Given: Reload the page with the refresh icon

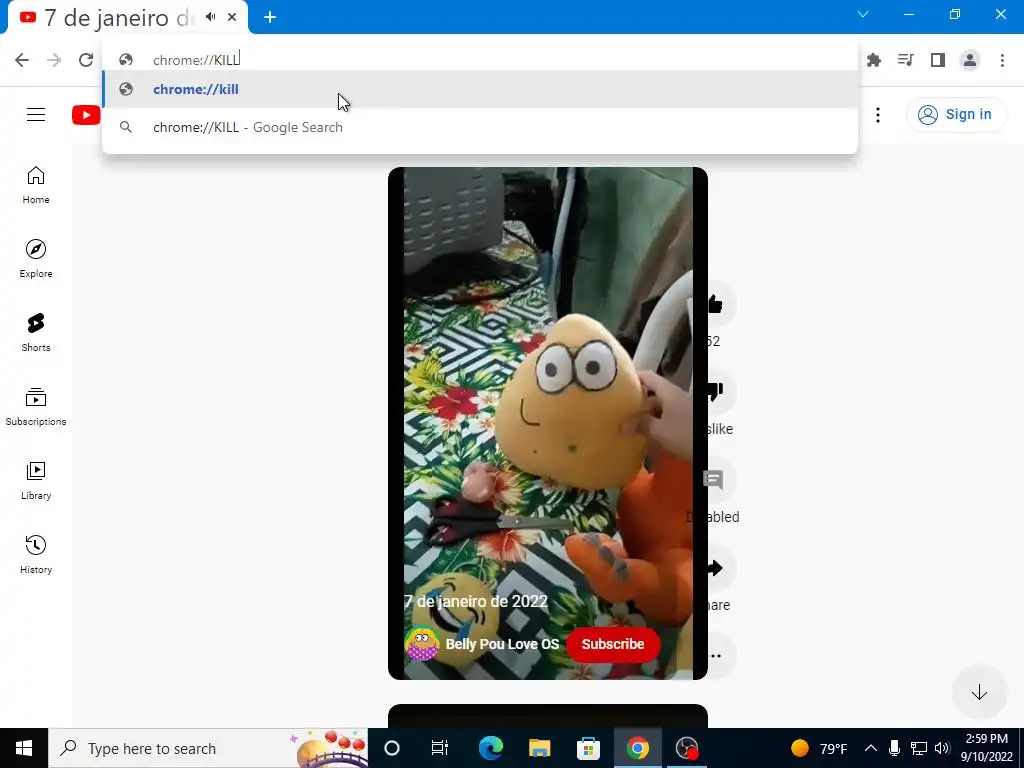Looking at the screenshot, I should click(86, 60).
